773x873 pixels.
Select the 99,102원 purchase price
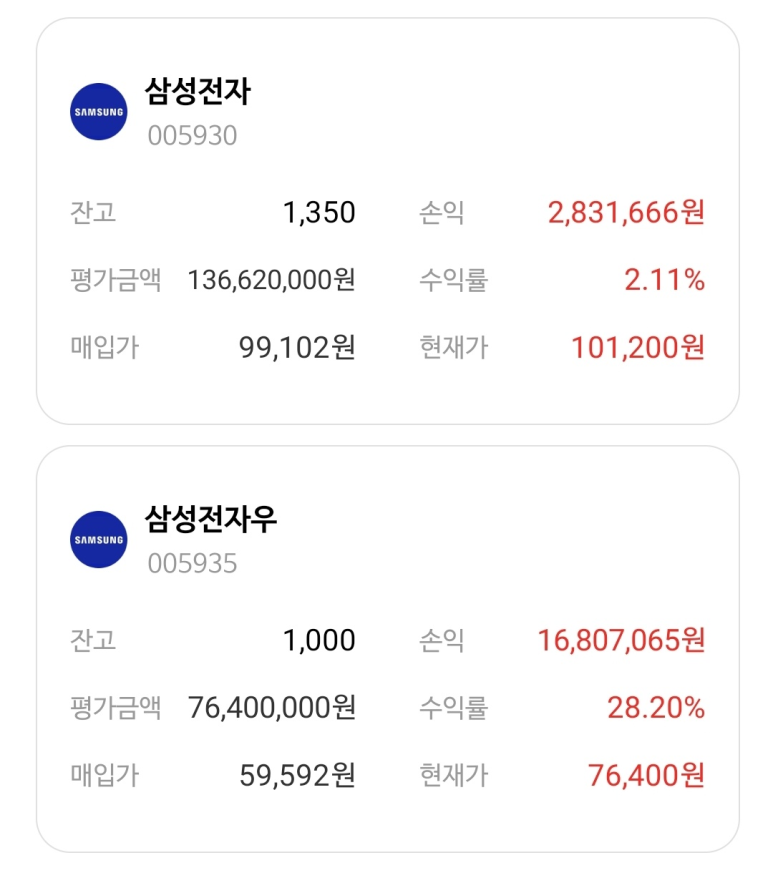tap(297, 348)
